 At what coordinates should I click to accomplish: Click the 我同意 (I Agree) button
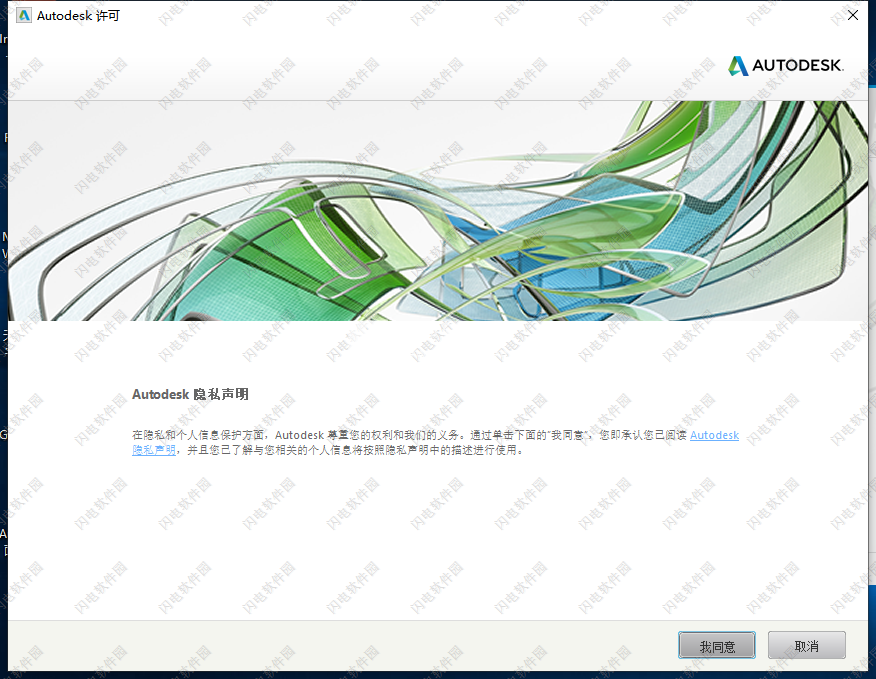(x=717, y=645)
